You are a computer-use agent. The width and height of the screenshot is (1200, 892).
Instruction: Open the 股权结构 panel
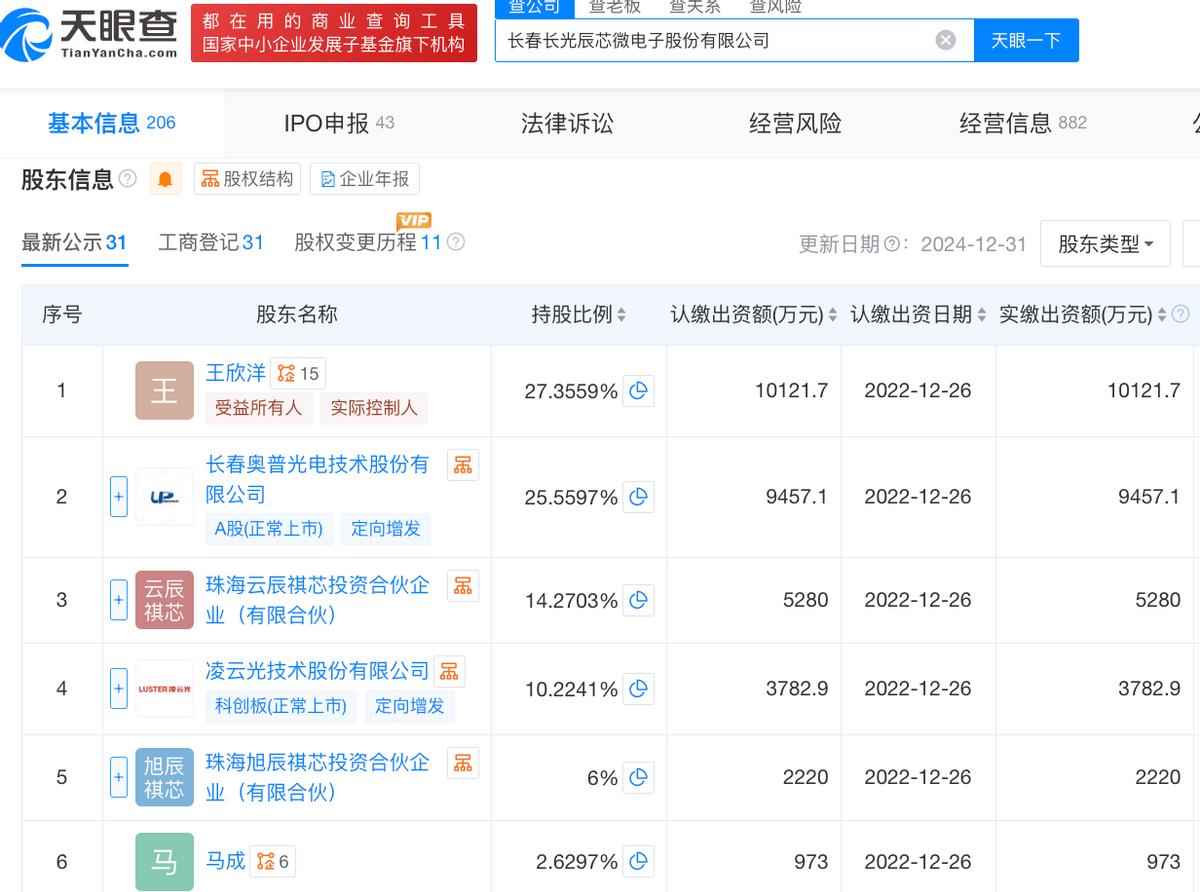[247, 178]
